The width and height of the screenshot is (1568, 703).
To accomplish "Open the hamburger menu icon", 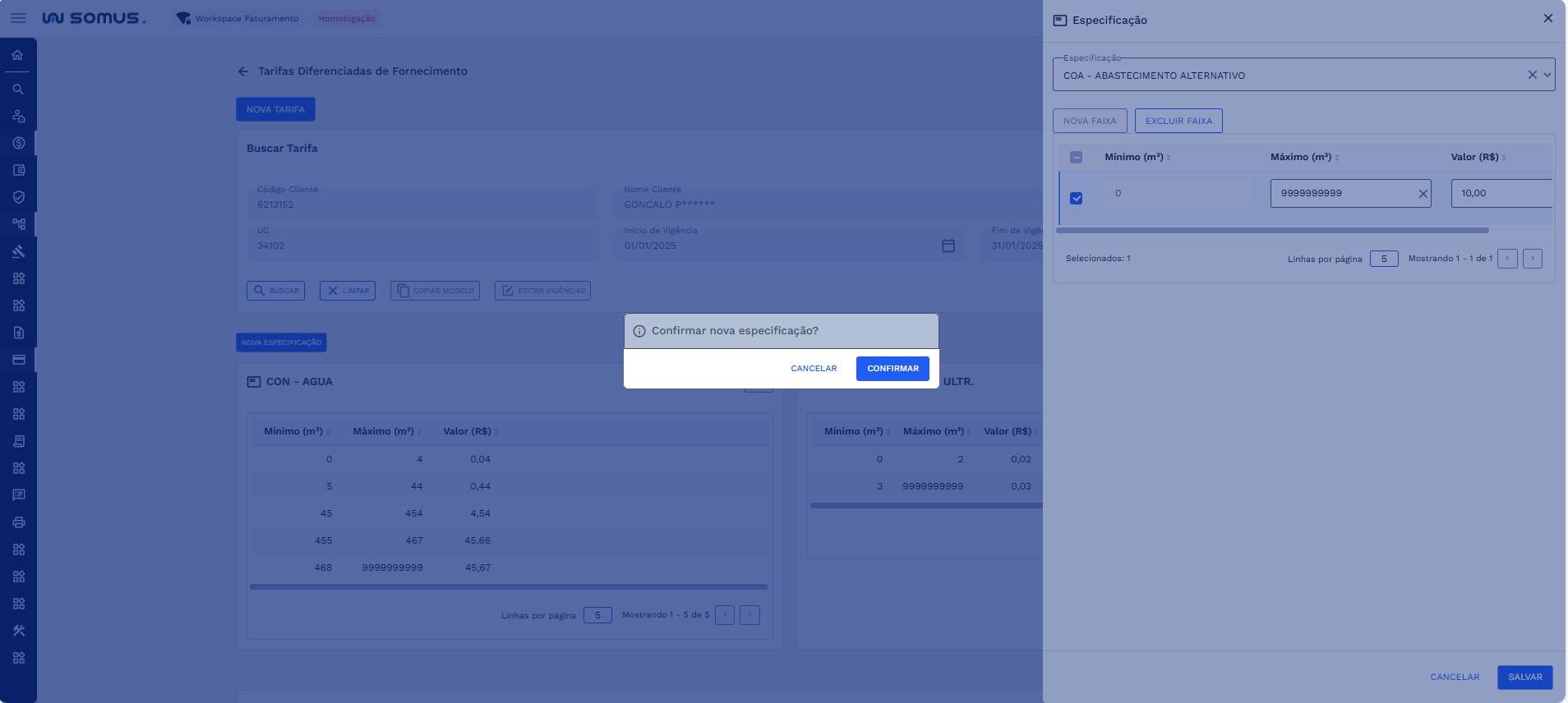I will (18, 18).
